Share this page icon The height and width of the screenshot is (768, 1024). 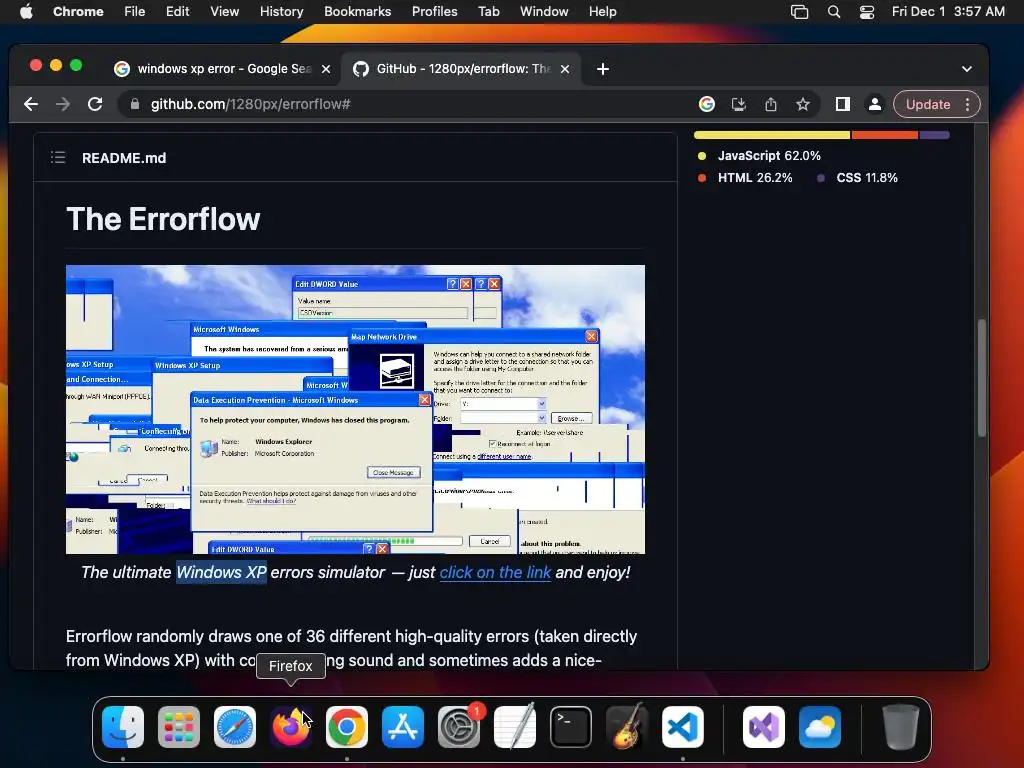click(x=771, y=104)
